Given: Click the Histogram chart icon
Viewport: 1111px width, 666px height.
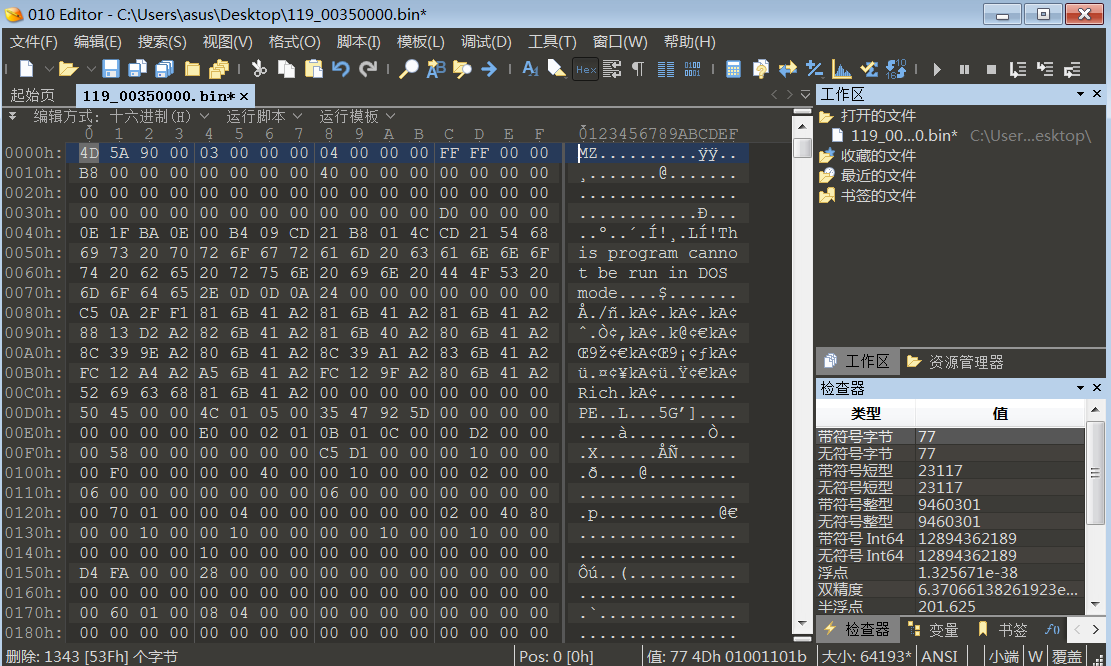Looking at the screenshot, I should [x=842, y=69].
